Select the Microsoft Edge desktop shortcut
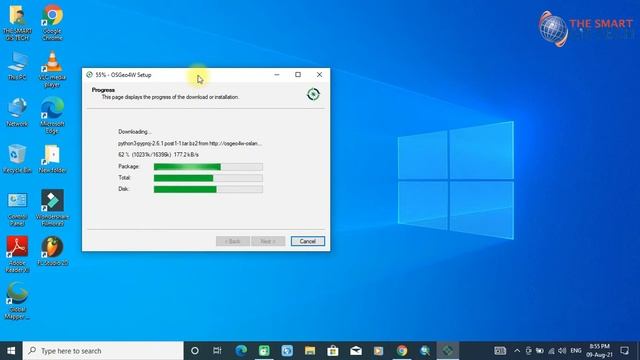The height and width of the screenshot is (360, 640). [x=52, y=116]
